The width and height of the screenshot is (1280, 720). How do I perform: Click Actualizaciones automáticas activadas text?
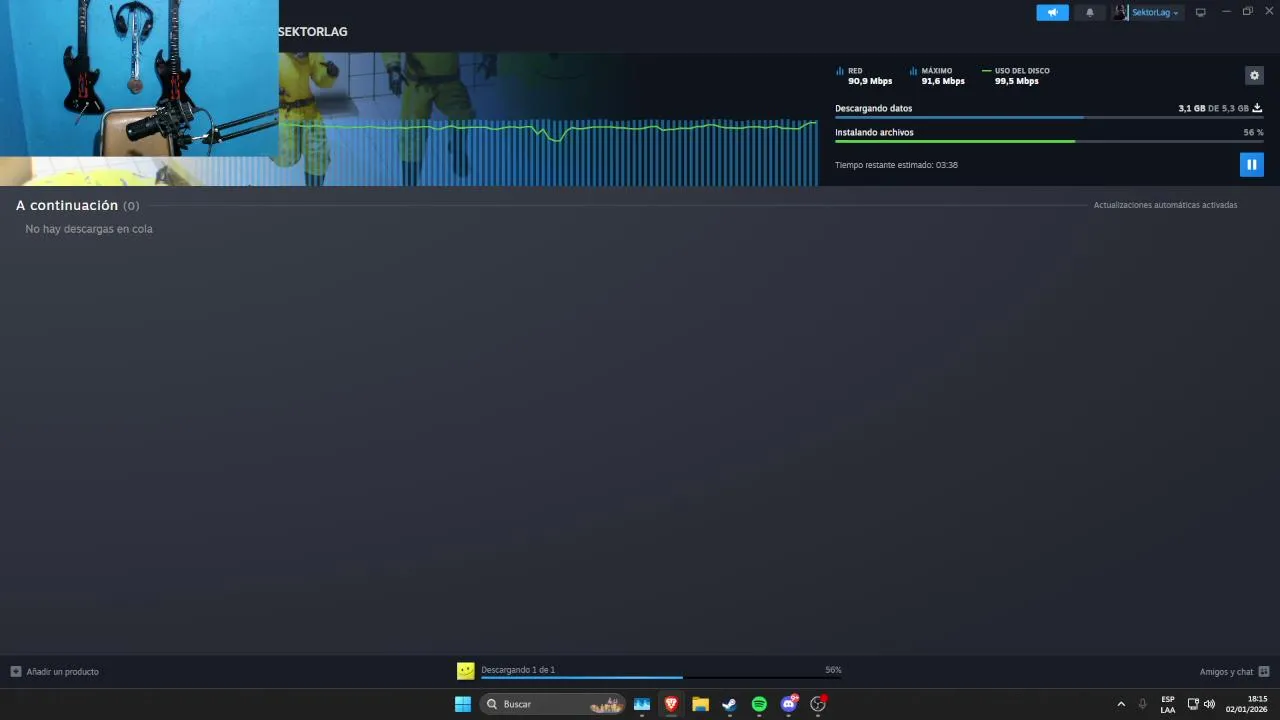tap(1165, 205)
